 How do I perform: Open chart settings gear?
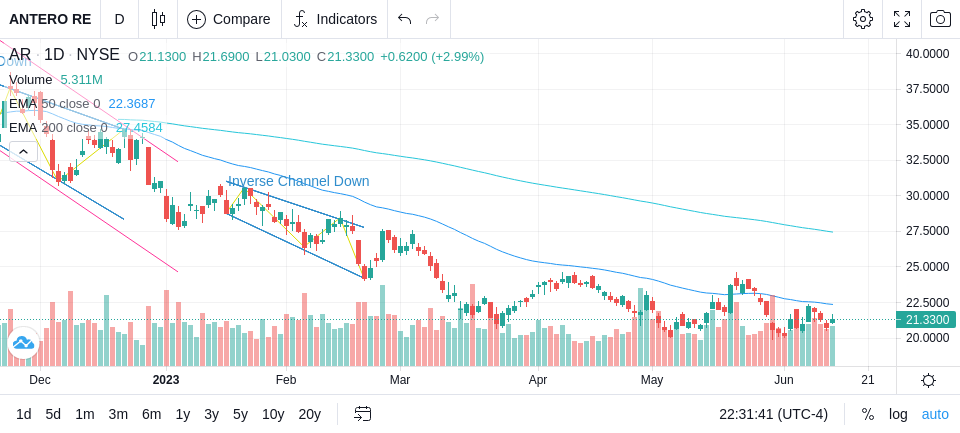[x=863, y=19]
